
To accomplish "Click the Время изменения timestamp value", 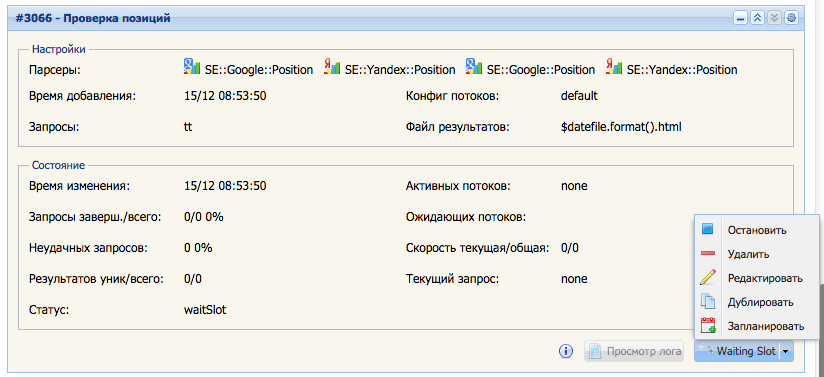I will point(225,186).
